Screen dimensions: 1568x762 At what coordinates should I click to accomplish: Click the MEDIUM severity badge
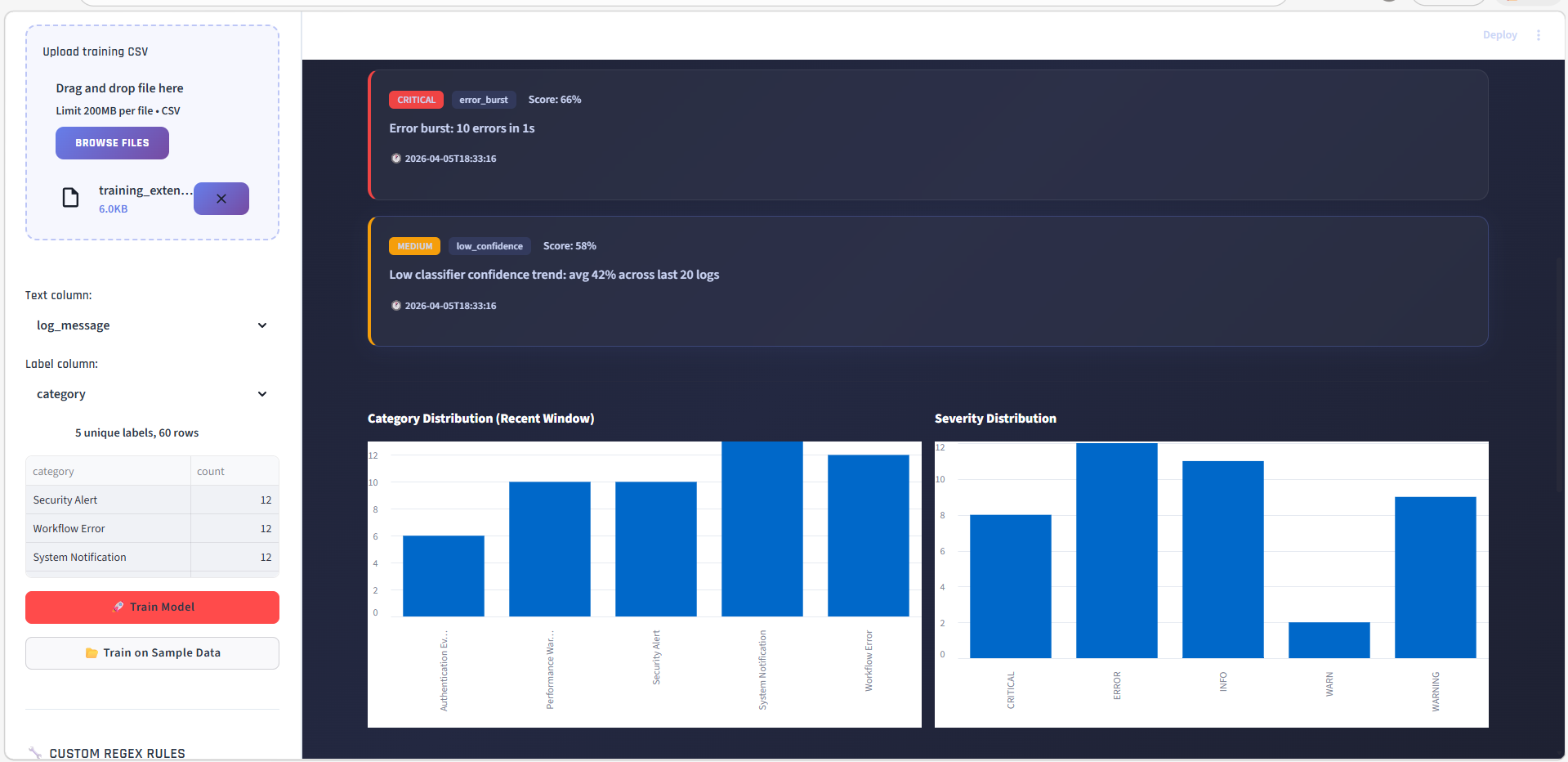pyautogui.click(x=414, y=246)
